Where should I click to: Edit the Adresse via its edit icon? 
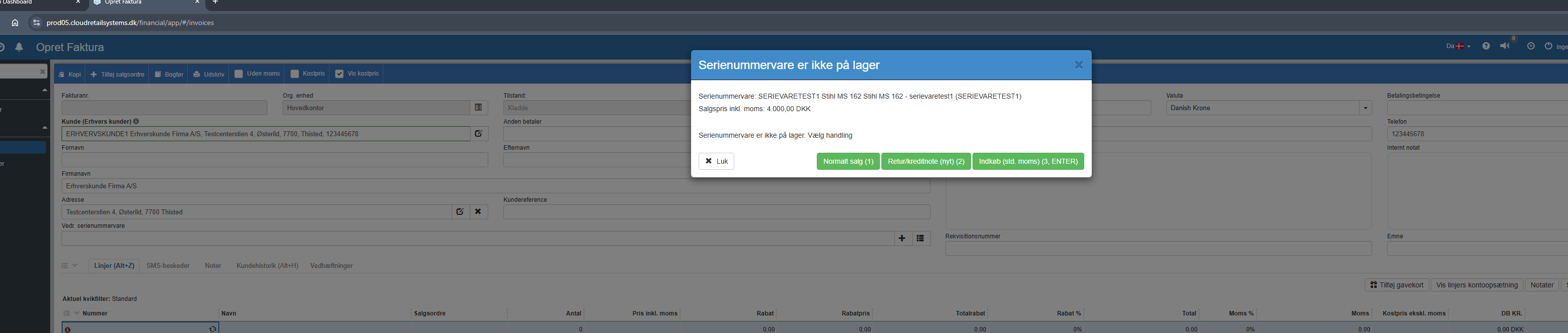click(460, 212)
